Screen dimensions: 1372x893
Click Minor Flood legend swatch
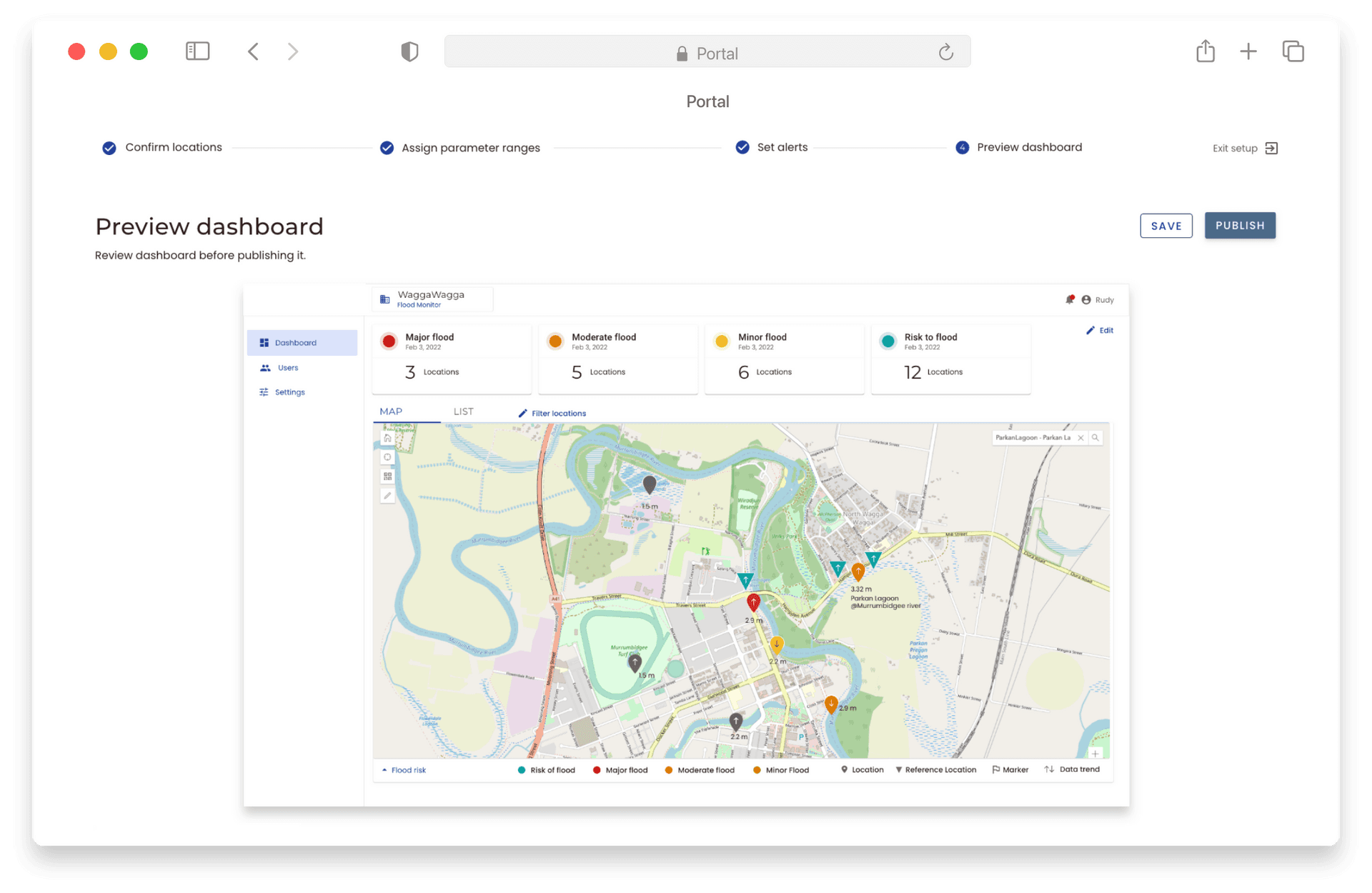[757, 770]
